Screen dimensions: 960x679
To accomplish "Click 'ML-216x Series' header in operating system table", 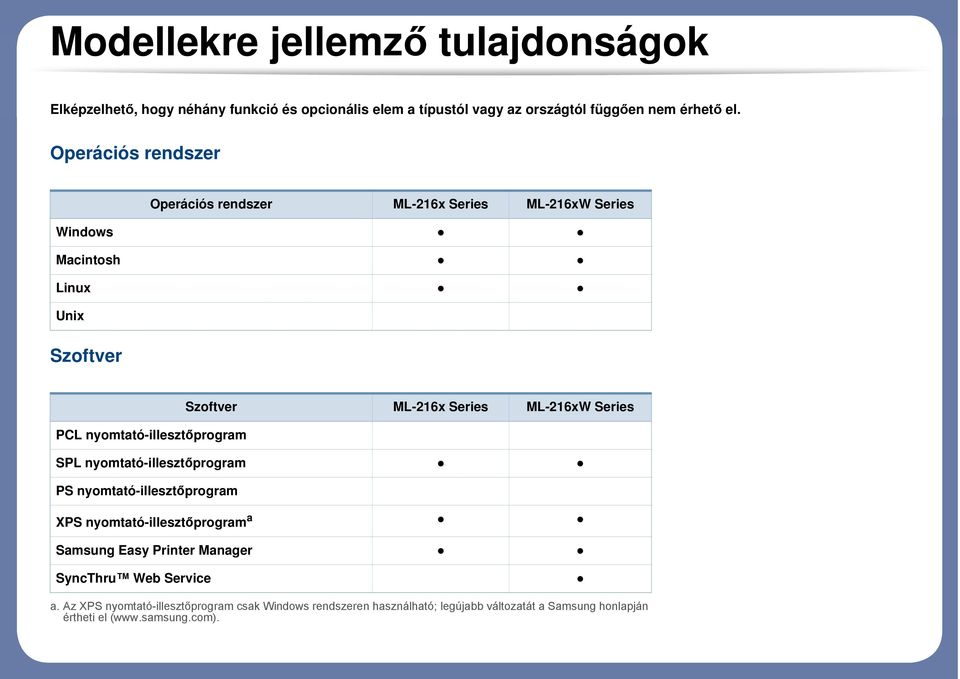I will click(440, 204).
